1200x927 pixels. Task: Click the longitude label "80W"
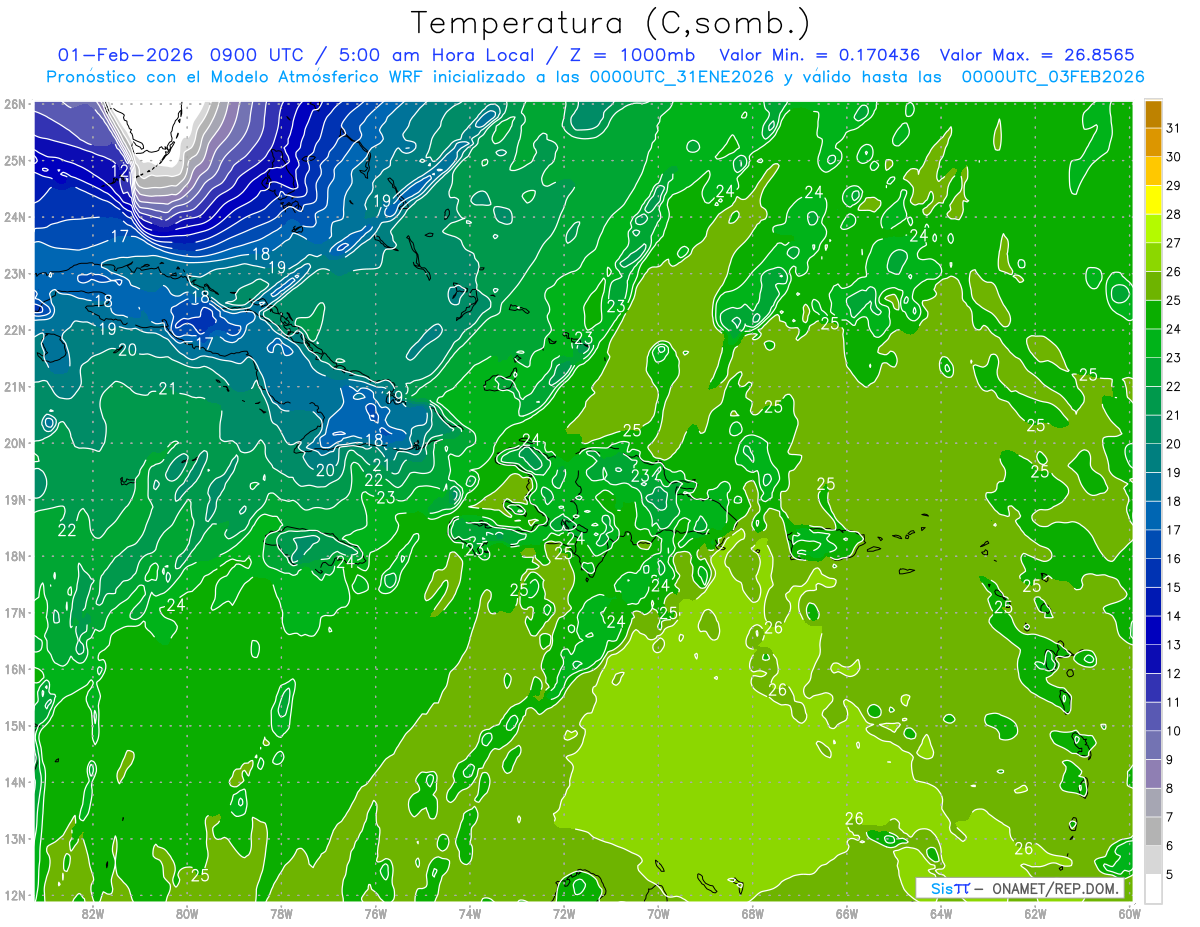coord(186,913)
